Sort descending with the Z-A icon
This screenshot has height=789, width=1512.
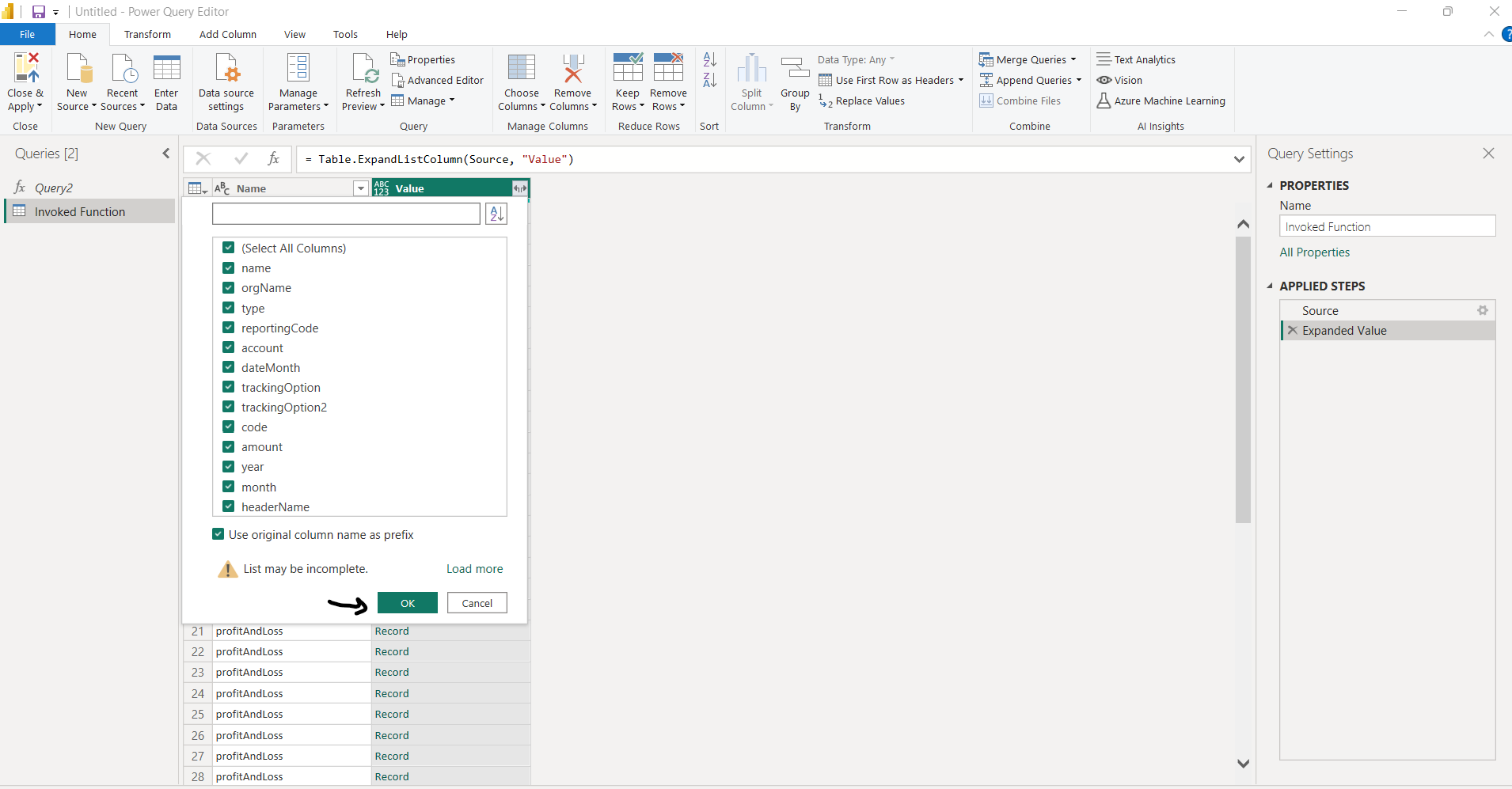[x=710, y=80]
